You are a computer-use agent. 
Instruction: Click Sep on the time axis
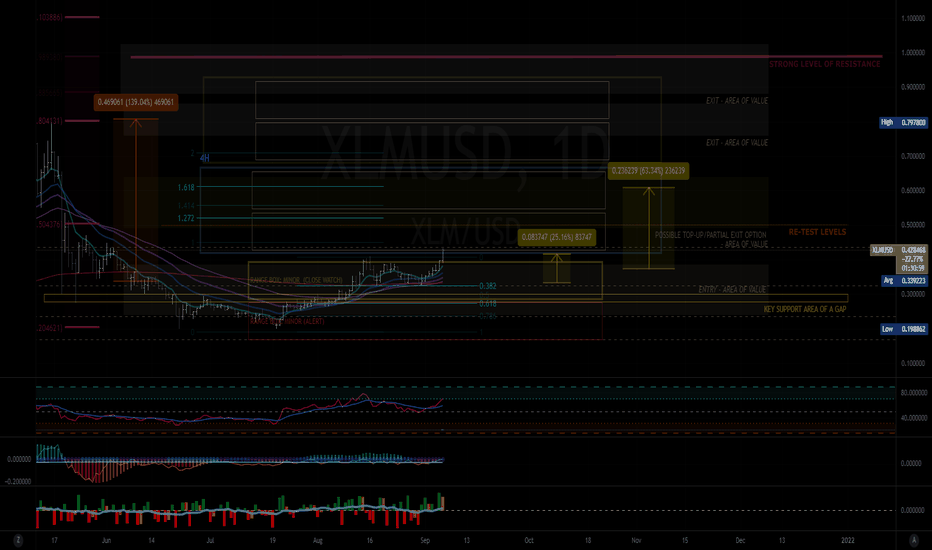[425, 540]
